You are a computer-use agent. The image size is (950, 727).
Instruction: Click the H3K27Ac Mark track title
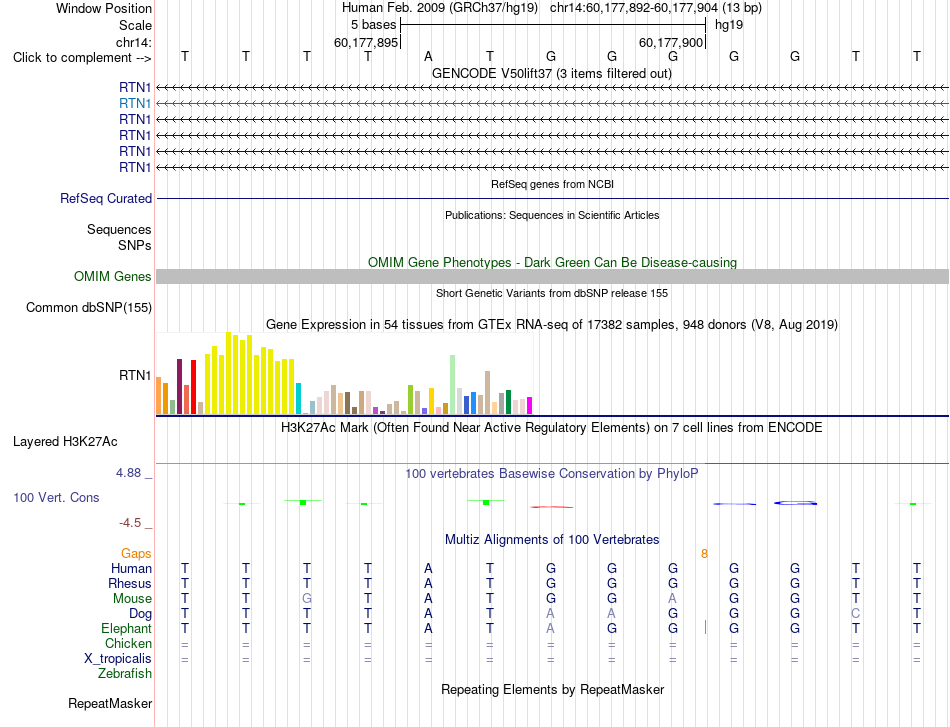(x=552, y=427)
